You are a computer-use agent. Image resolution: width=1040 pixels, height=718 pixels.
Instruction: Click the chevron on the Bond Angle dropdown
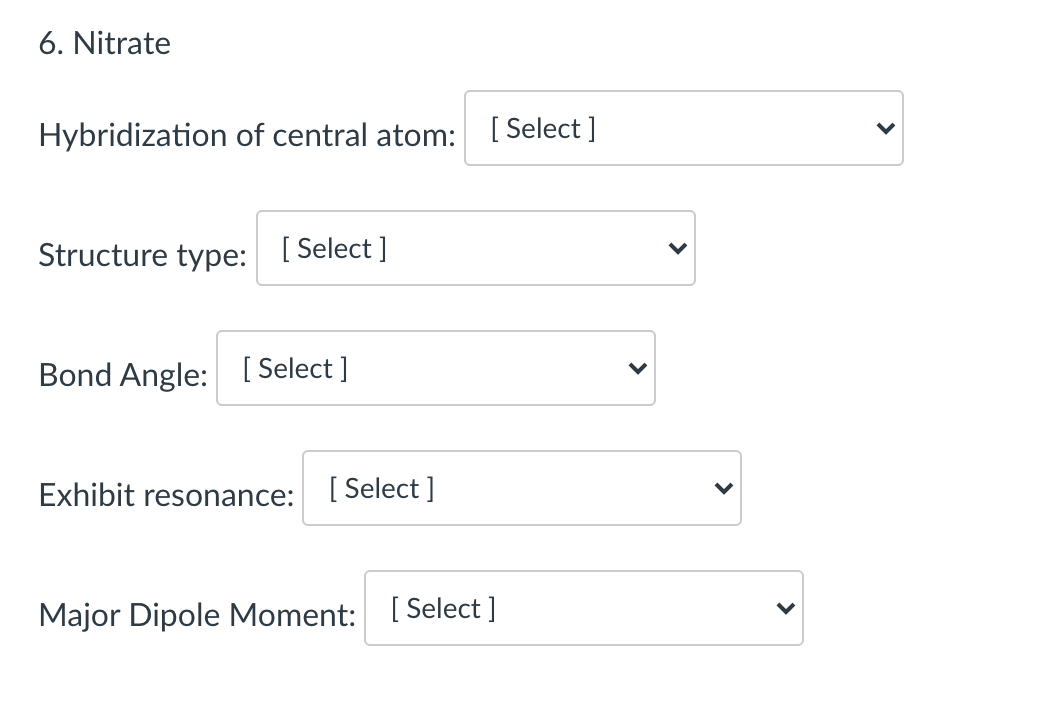tap(637, 368)
